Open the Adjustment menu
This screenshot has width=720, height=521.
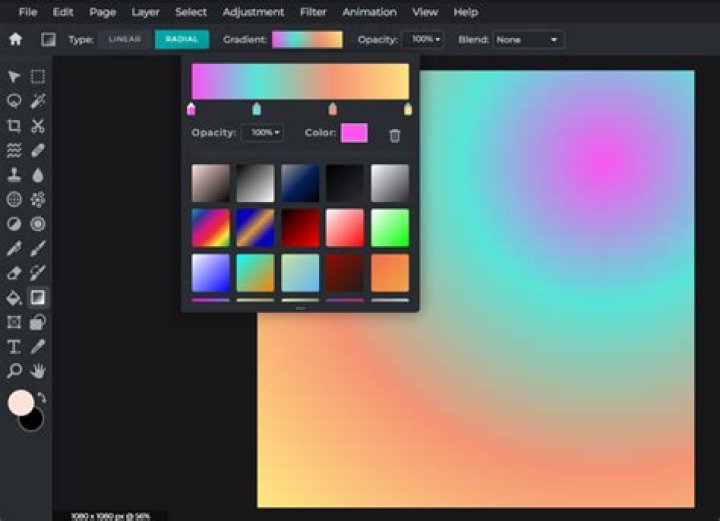click(253, 12)
